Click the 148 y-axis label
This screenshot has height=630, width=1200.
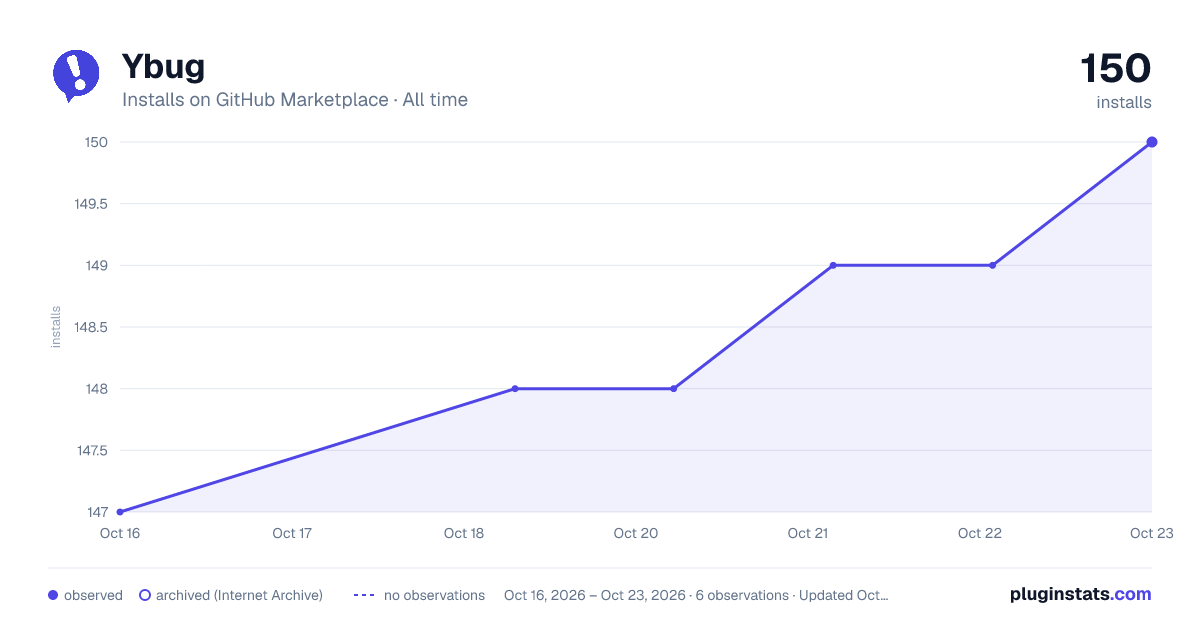pyautogui.click(x=96, y=389)
